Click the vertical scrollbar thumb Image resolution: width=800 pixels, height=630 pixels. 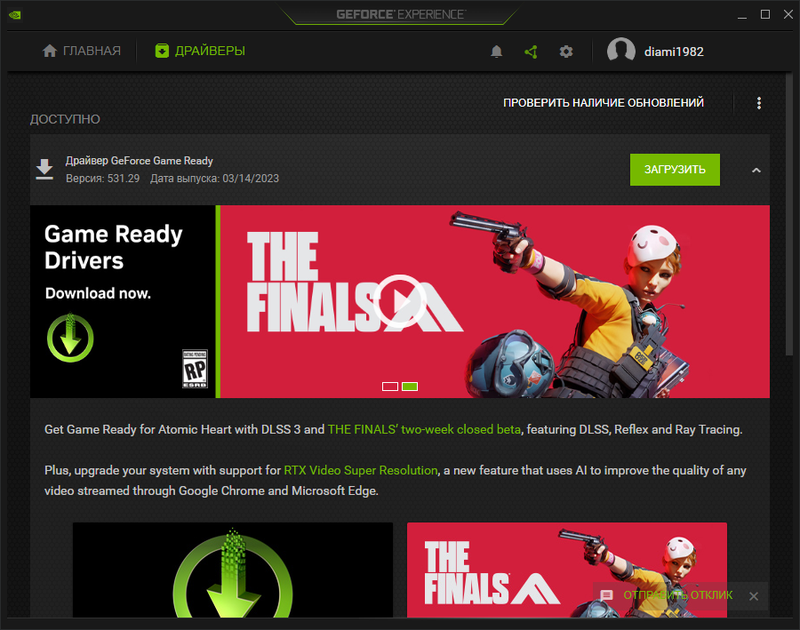point(789,214)
